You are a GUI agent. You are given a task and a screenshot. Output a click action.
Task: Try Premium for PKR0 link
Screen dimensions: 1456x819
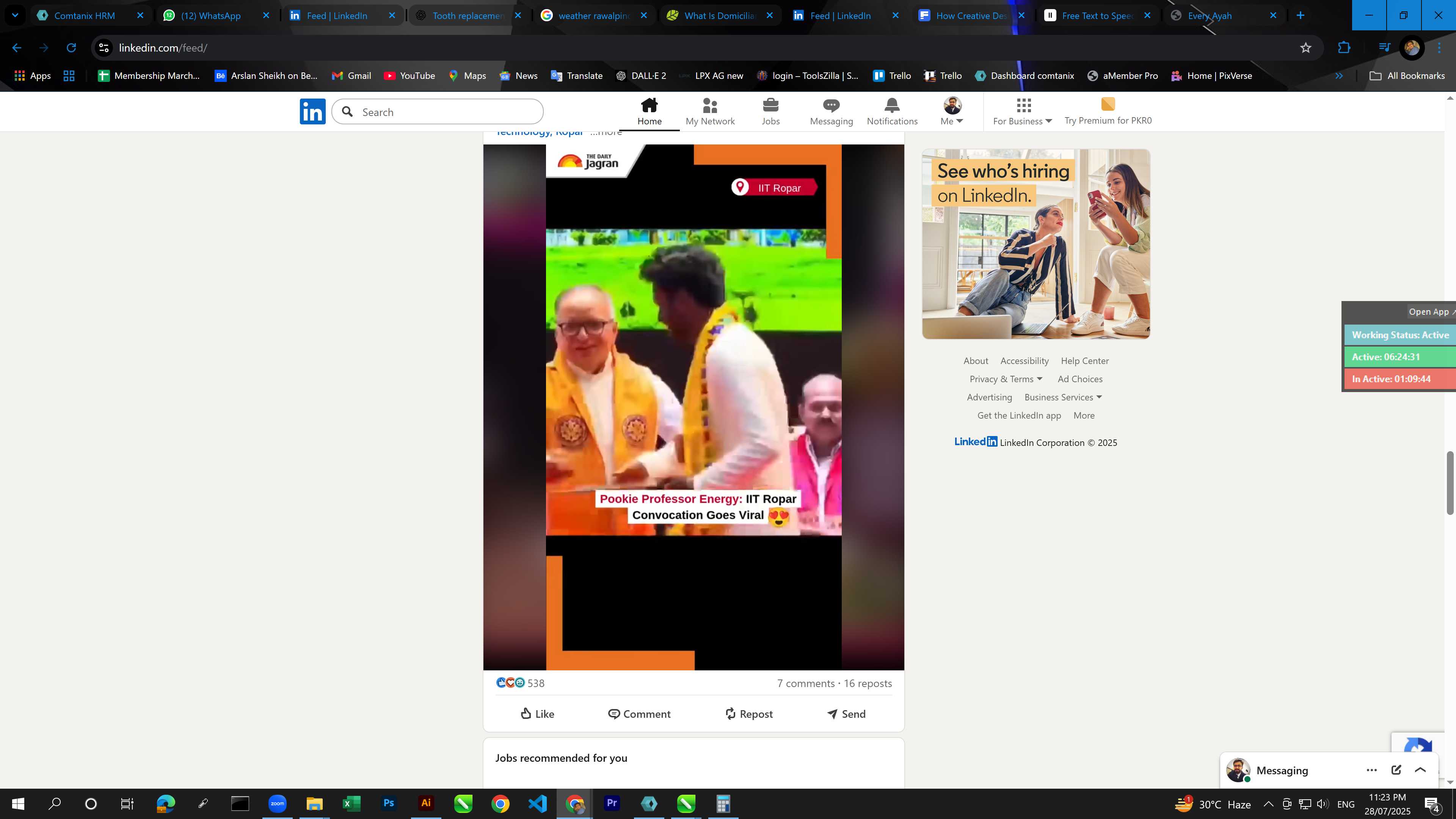[1108, 111]
